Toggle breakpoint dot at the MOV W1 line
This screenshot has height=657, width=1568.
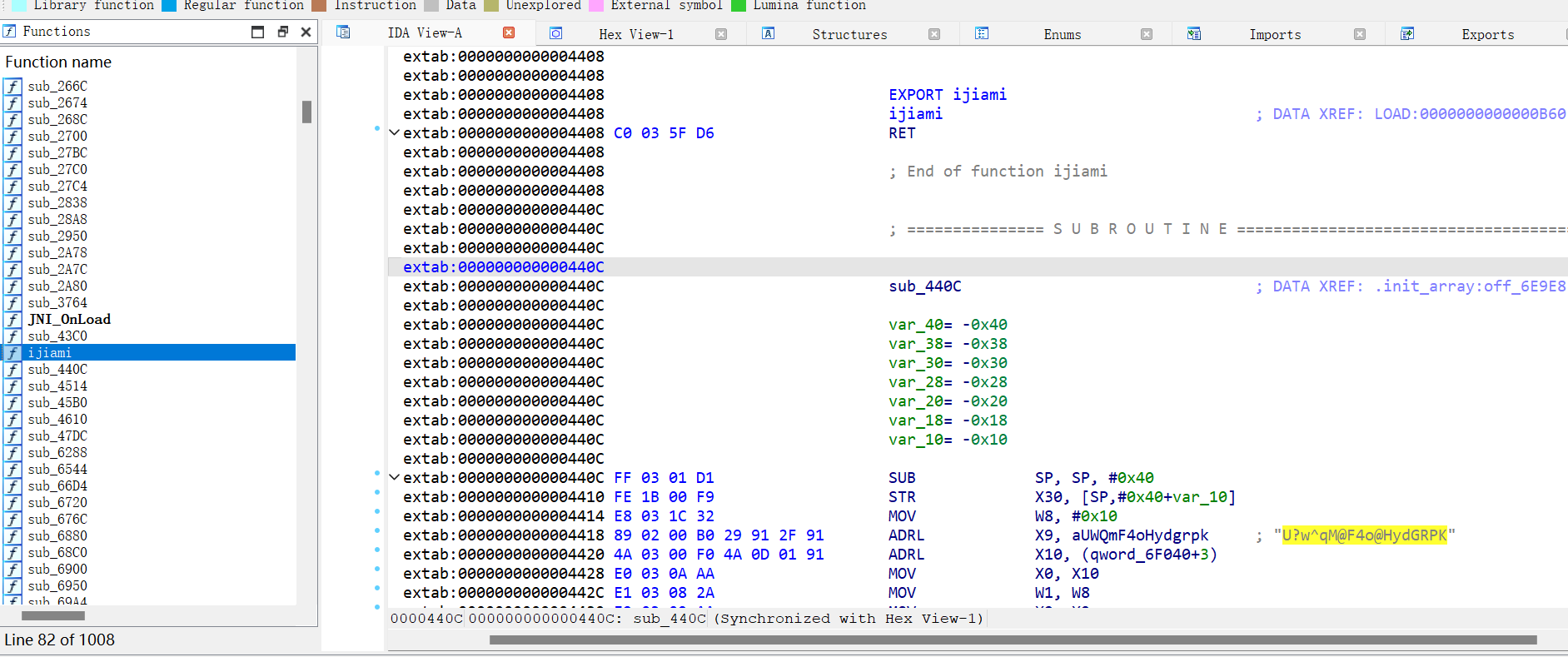[x=377, y=588]
